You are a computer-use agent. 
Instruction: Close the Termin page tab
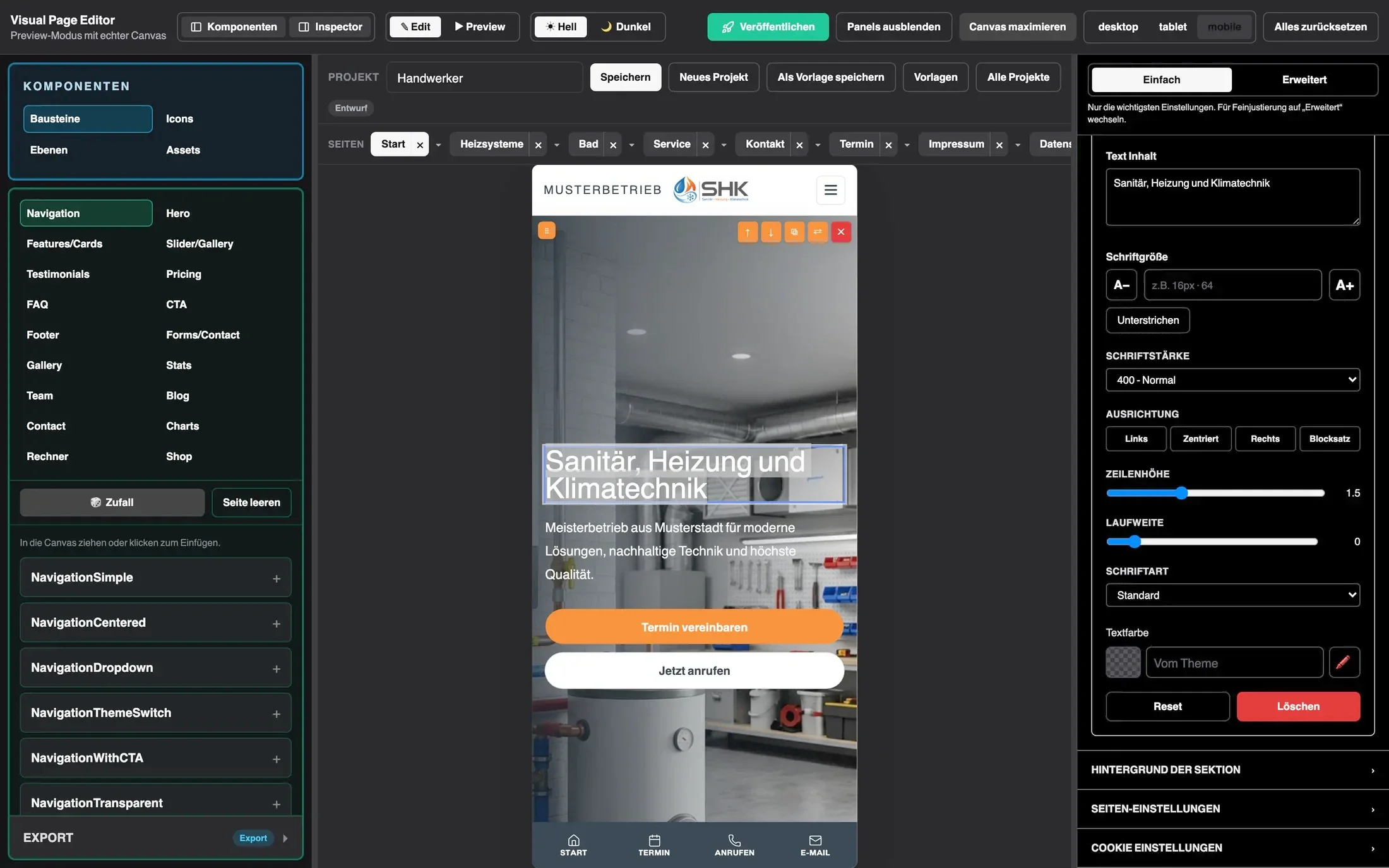pos(888,145)
